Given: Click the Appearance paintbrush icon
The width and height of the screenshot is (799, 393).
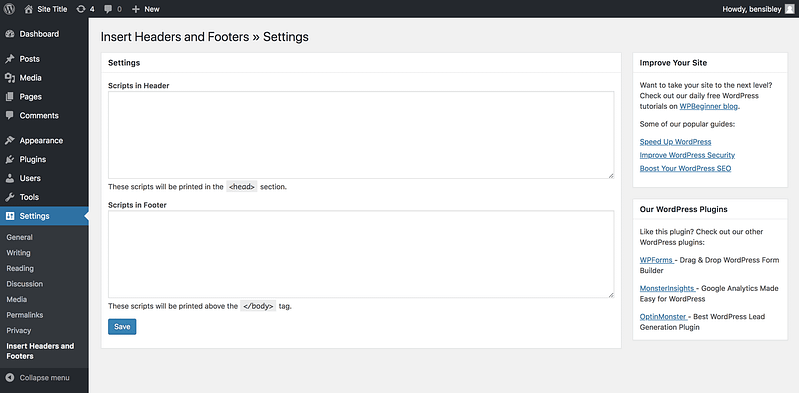Looking at the screenshot, I should point(10,141).
